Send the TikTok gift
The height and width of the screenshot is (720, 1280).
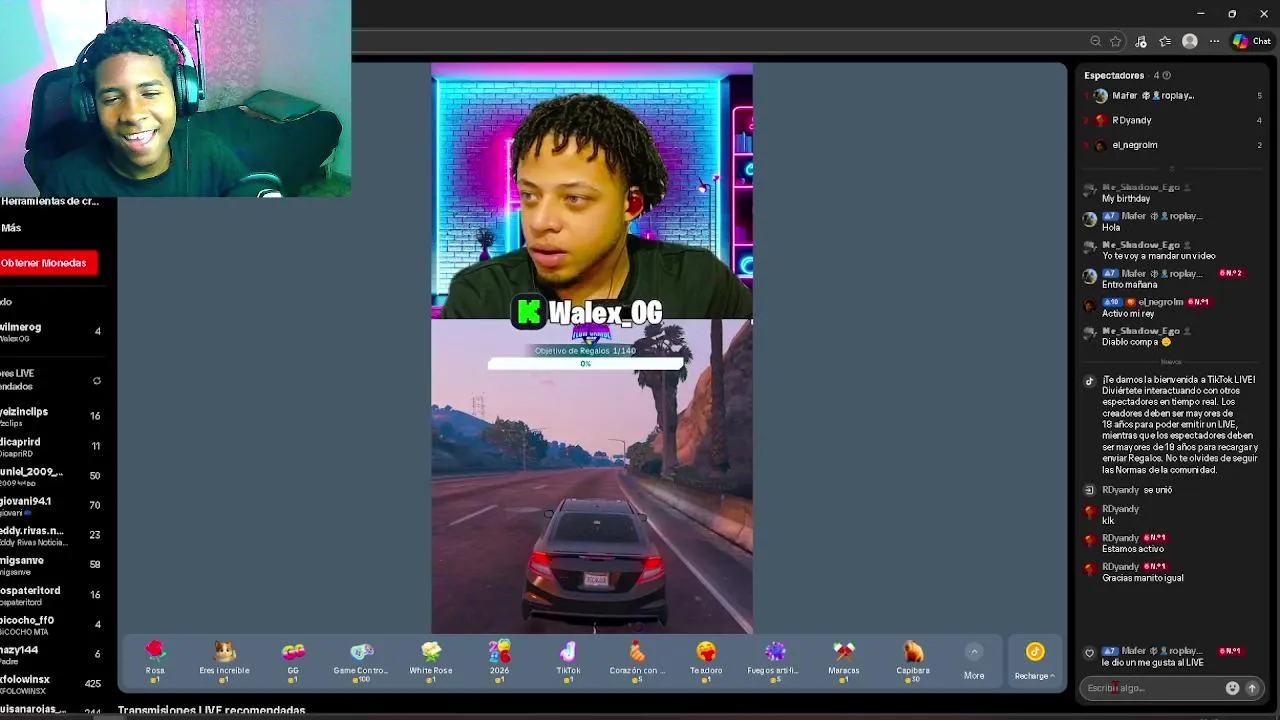[x=568, y=661]
